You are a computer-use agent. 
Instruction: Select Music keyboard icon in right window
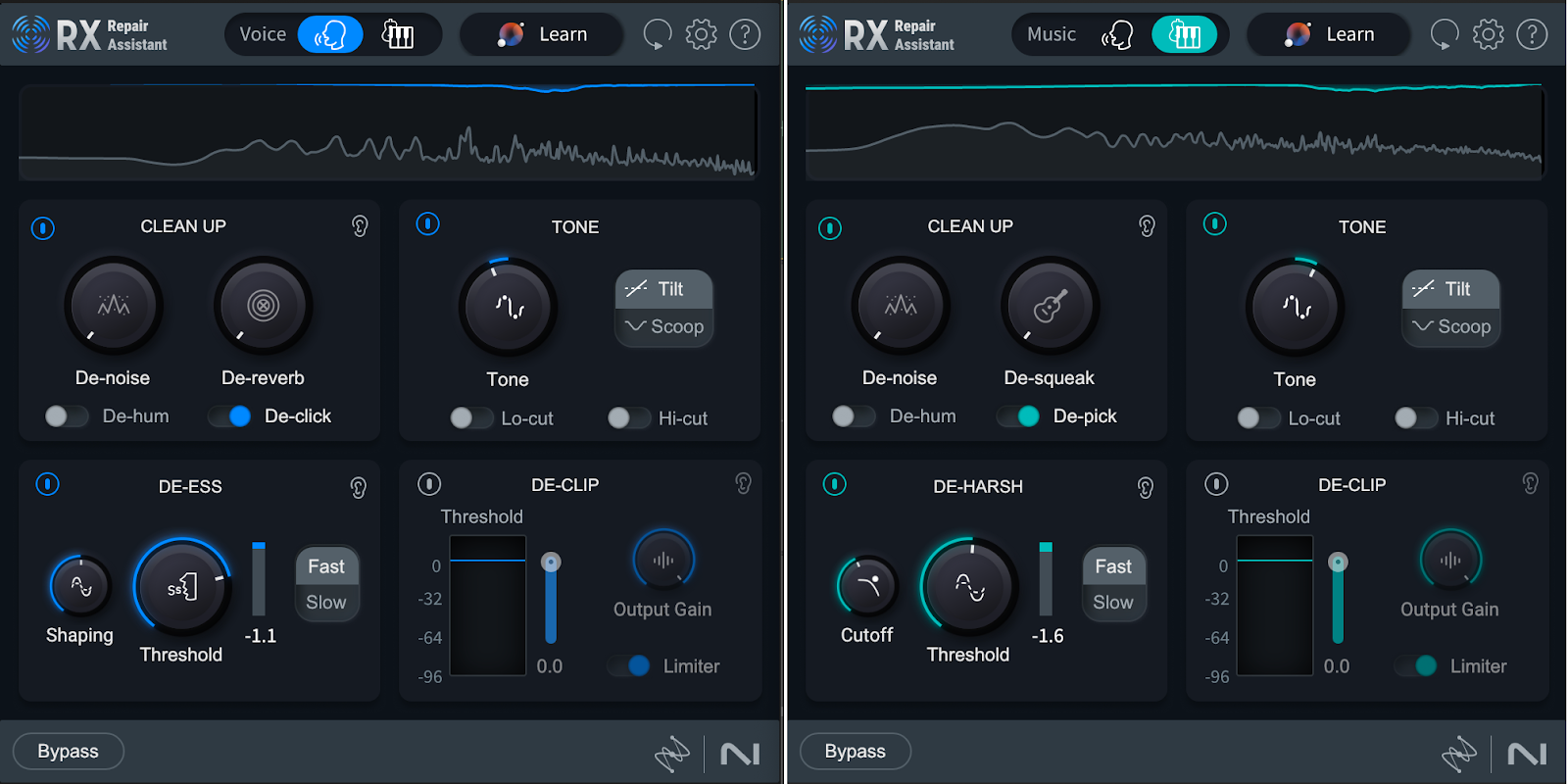point(1184,34)
